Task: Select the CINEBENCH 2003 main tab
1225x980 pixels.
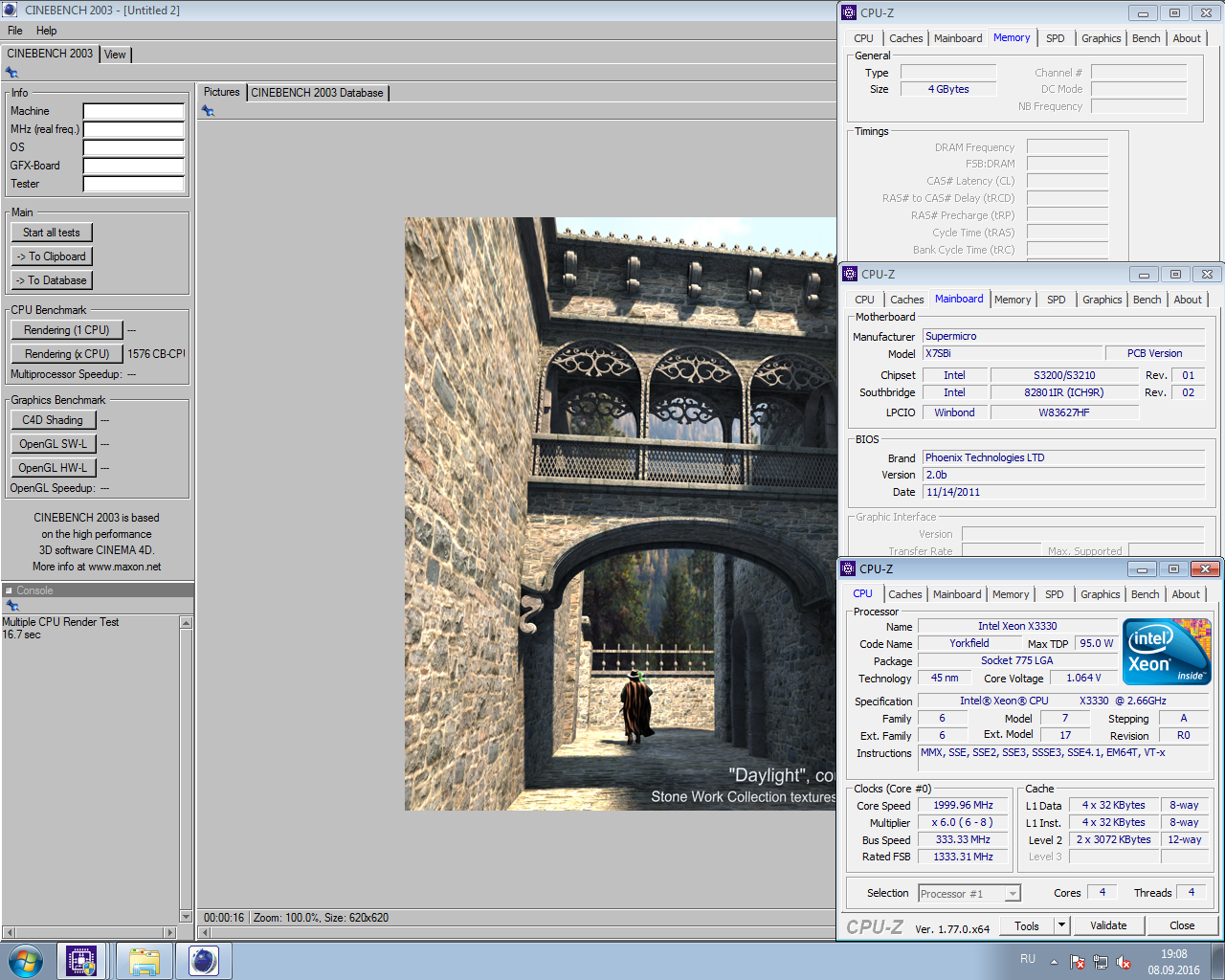Action: tap(50, 54)
